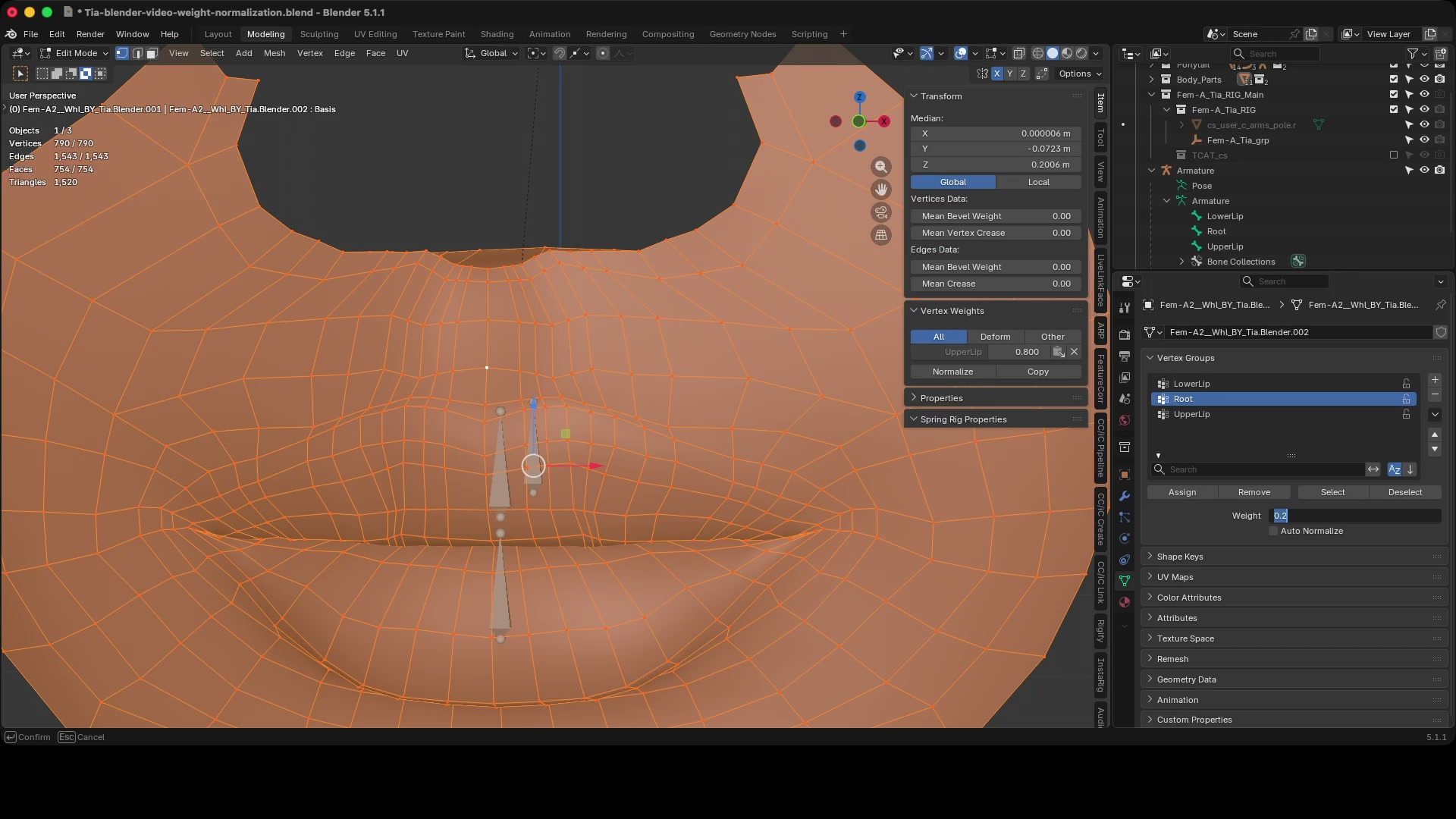Toggle mesh symmetry Z axis
Viewport: 1456px width, 819px height.
tap(1024, 74)
